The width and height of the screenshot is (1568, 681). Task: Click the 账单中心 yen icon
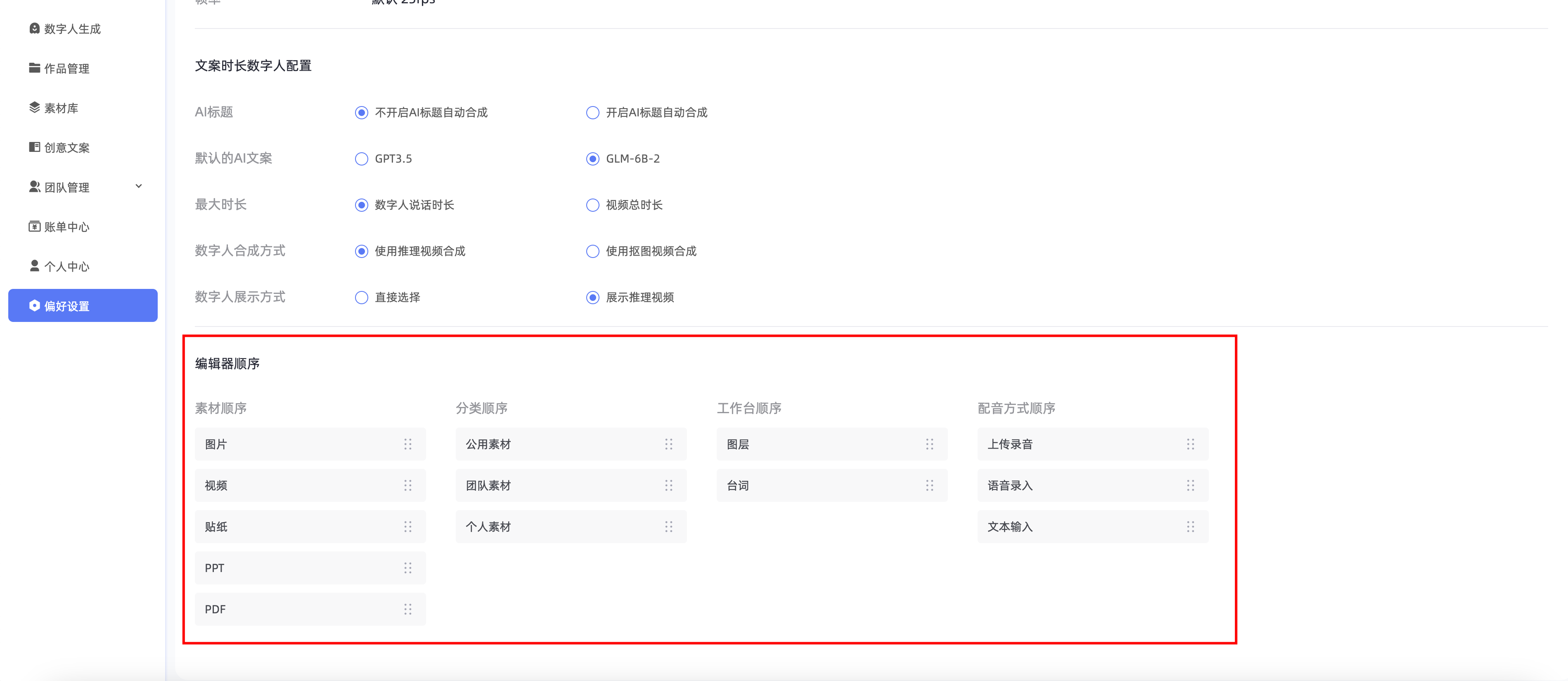tap(35, 227)
